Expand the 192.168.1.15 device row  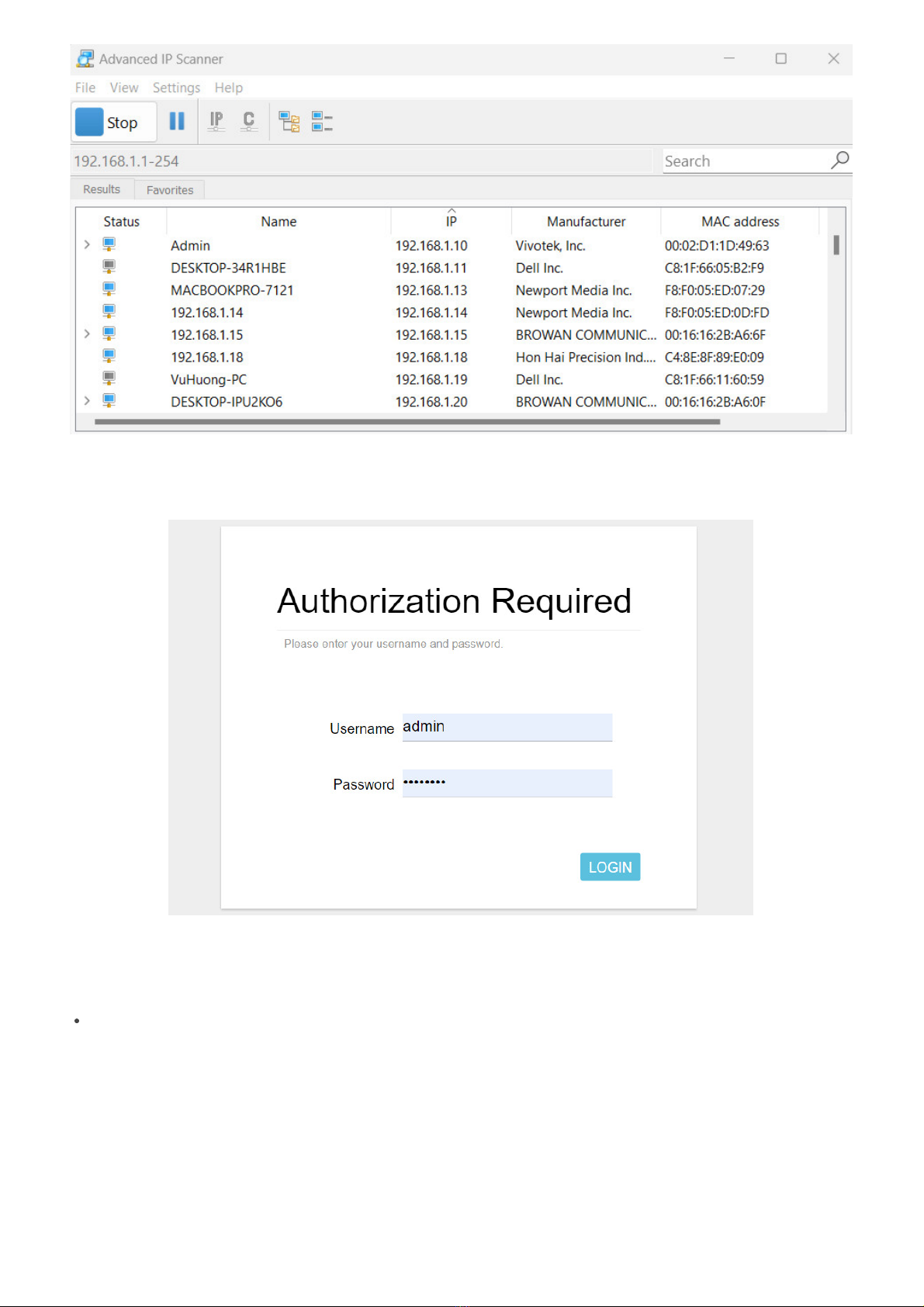[87, 334]
